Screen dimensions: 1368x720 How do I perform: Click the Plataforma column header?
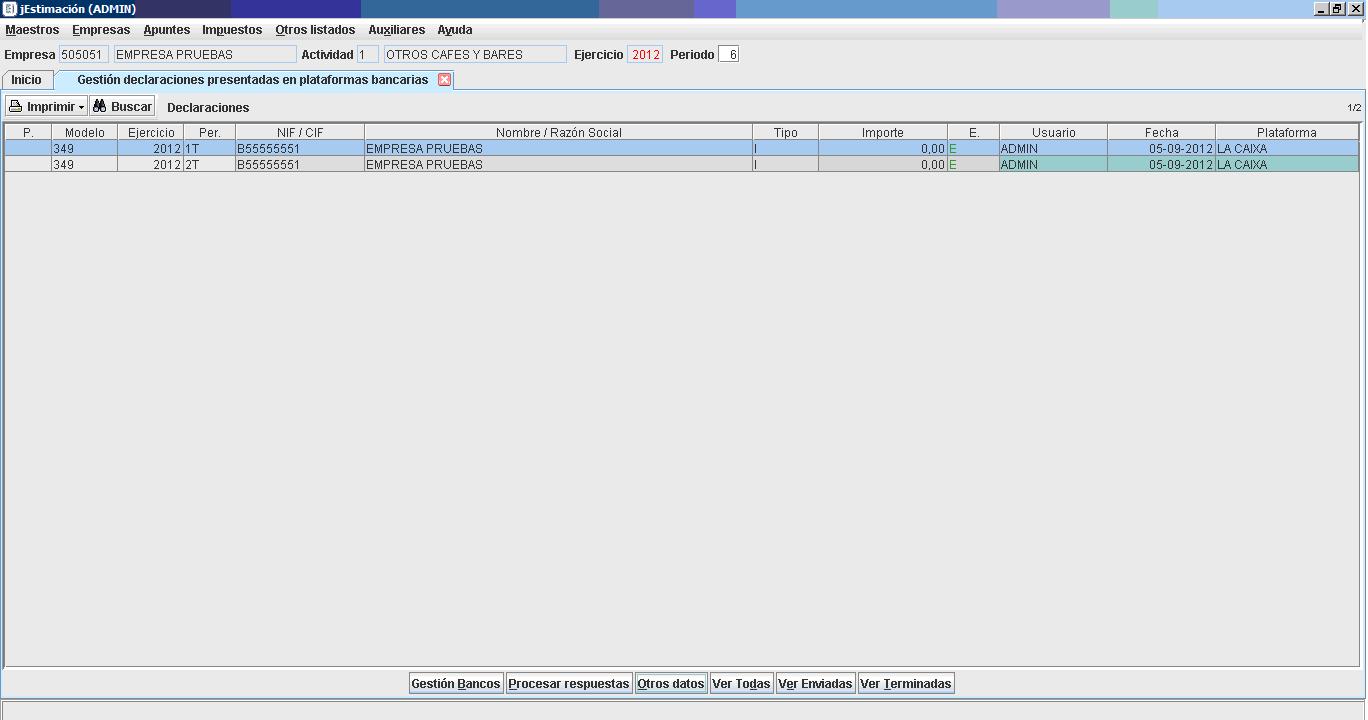(x=1286, y=132)
